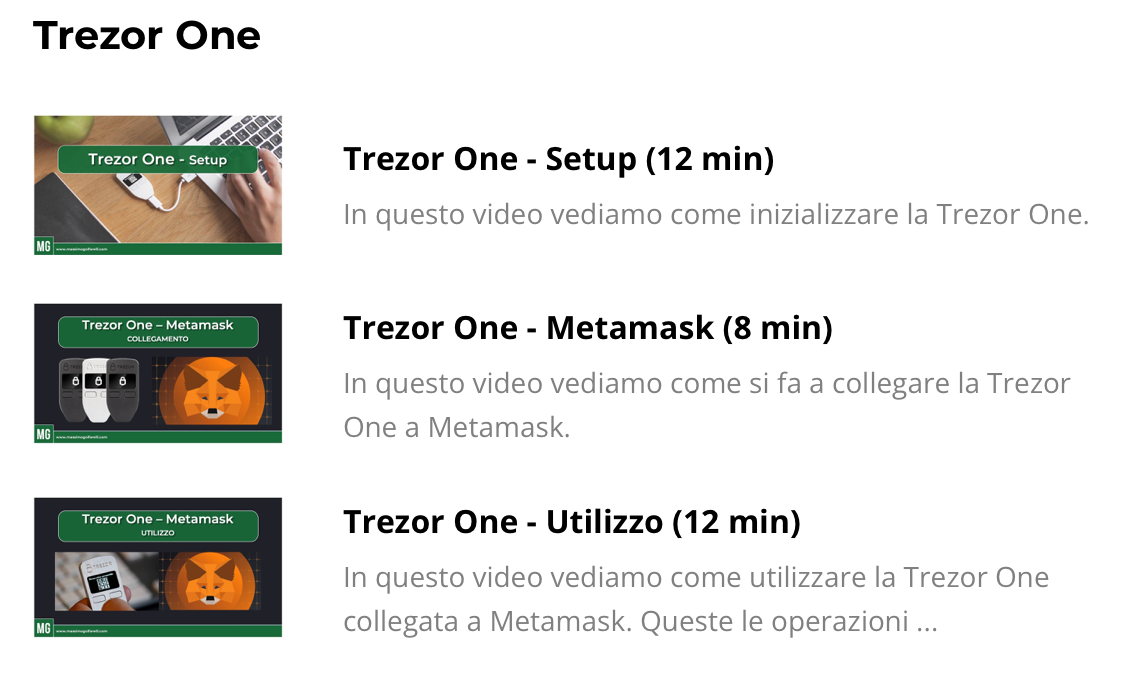
Task: Click the three Trezor devices image
Action: [99, 390]
